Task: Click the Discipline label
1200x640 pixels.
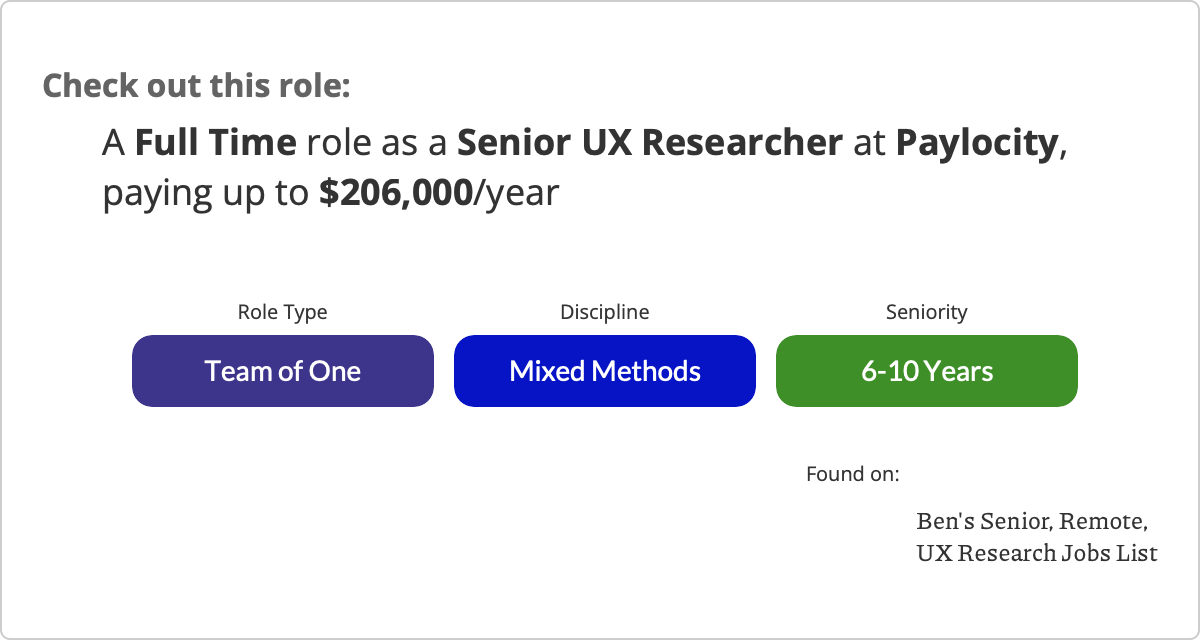Action: click(x=605, y=312)
